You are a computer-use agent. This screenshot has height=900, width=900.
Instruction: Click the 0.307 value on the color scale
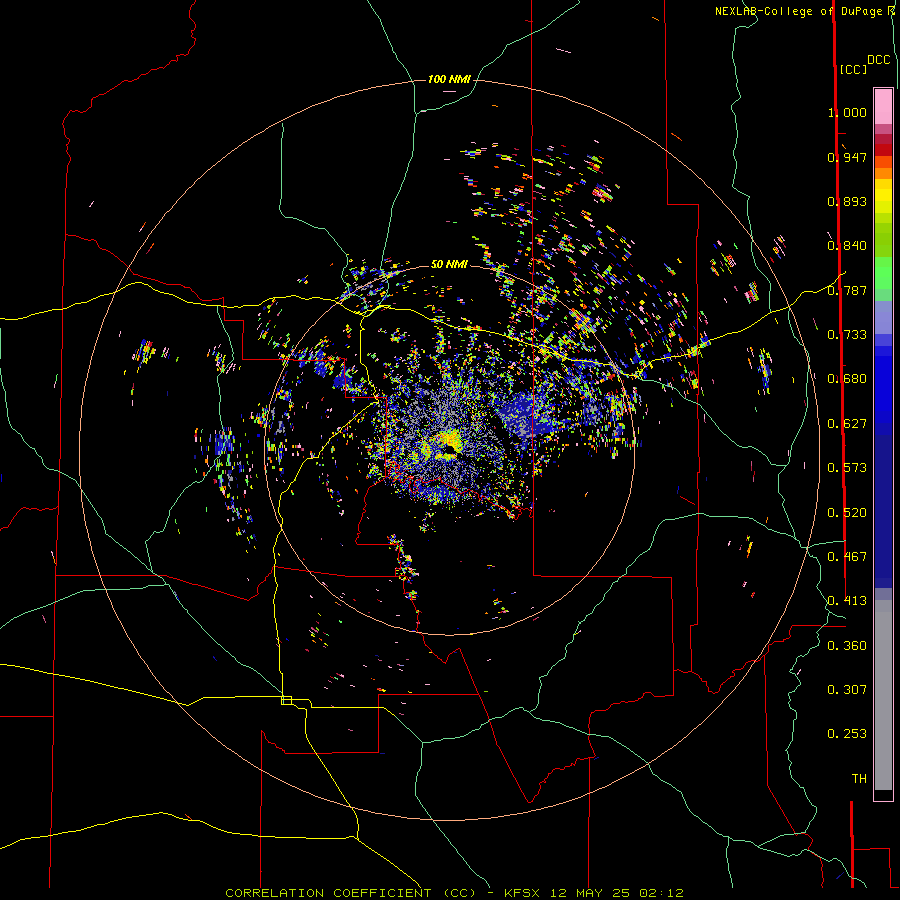point(847,690)
